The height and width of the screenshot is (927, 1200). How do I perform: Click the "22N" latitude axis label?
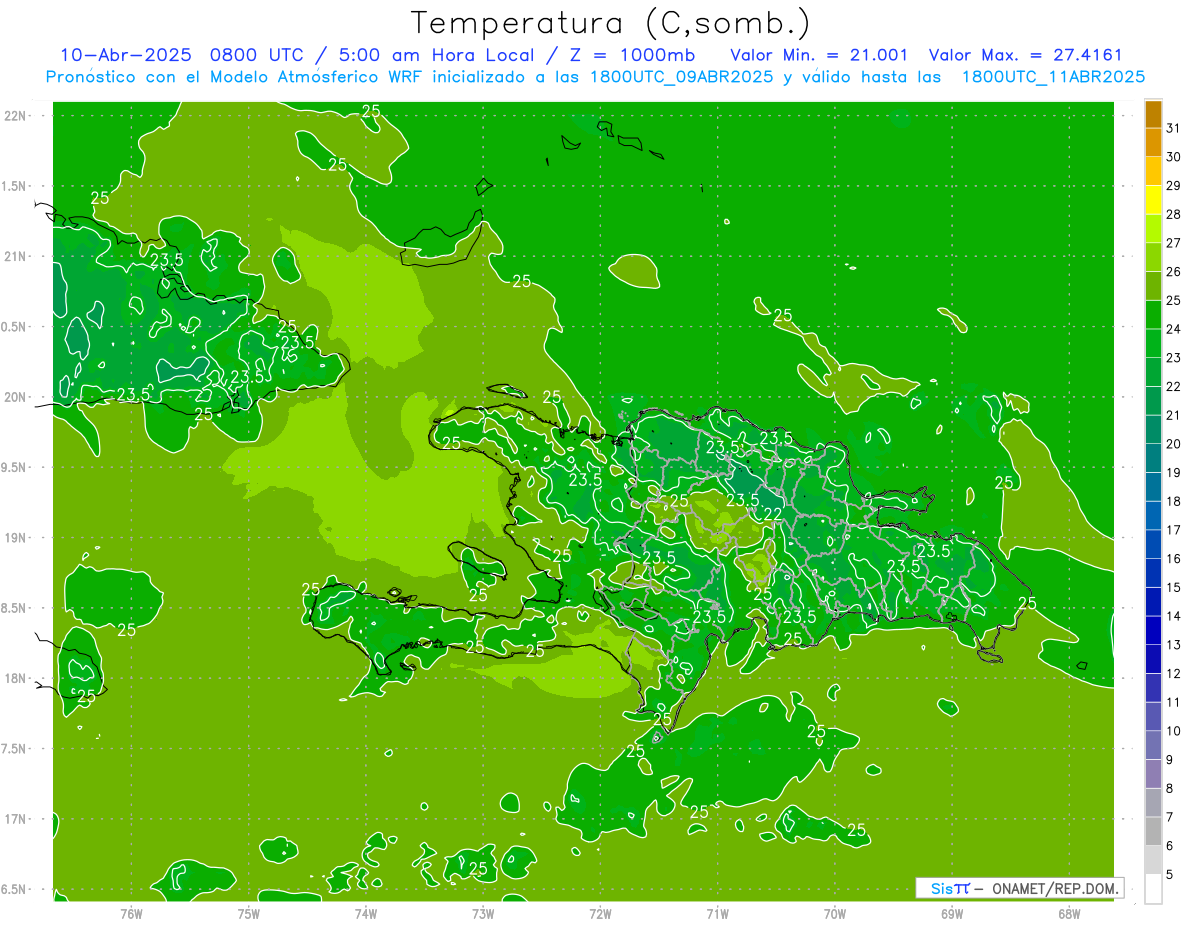pos(15,115)
